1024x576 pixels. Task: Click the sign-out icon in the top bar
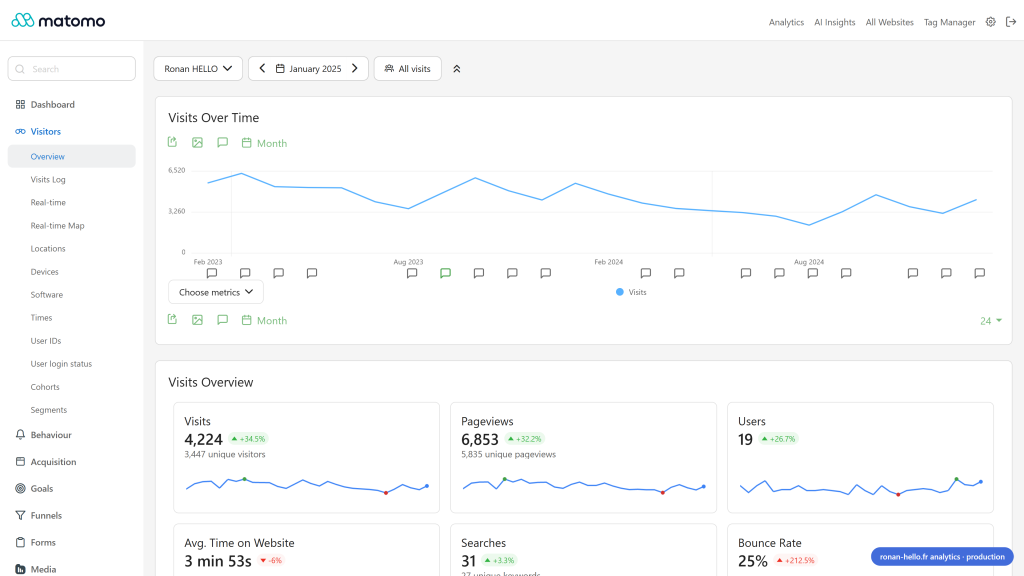pos(1011,22)
